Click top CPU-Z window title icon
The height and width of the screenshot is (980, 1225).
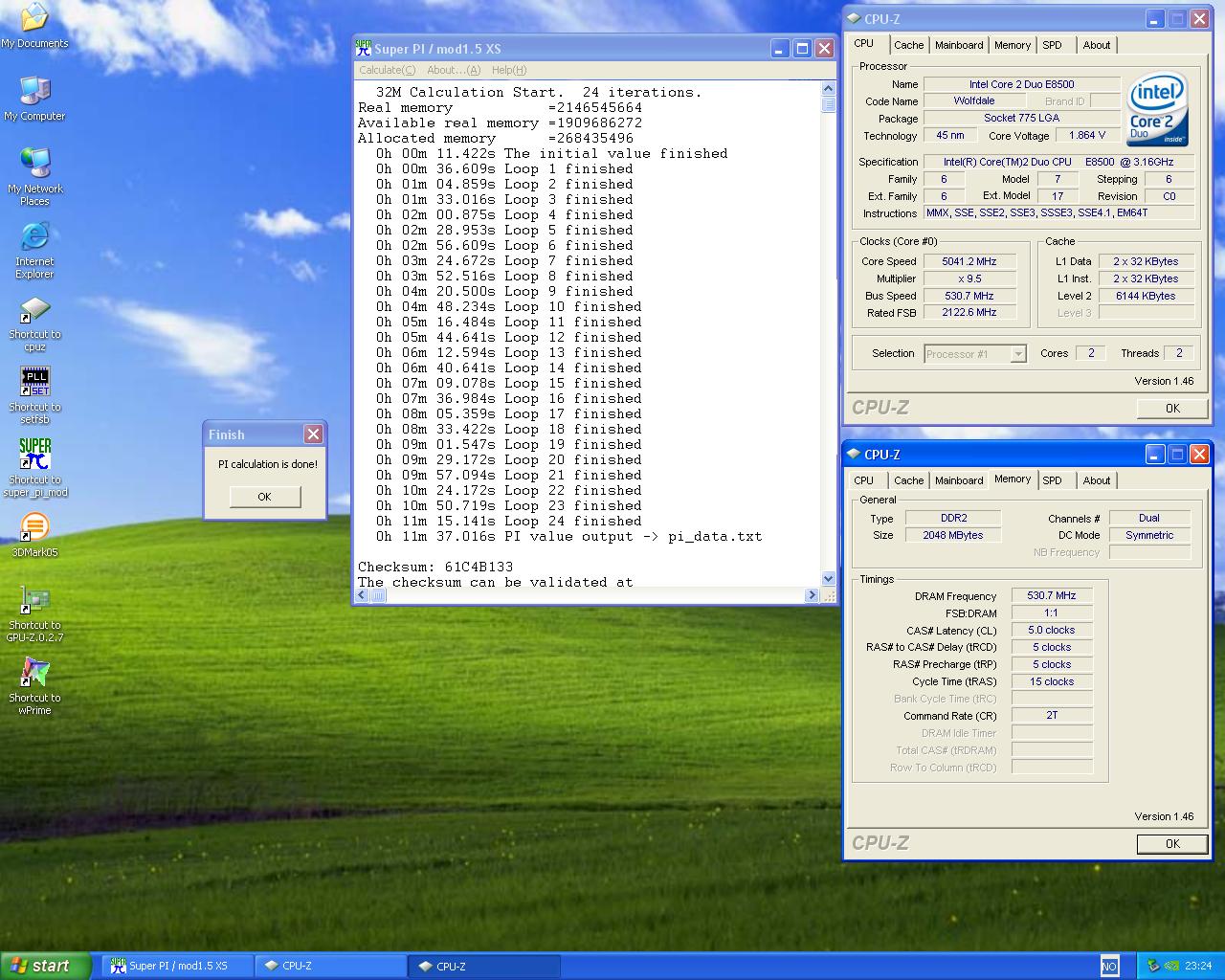(x=855, y=18)
